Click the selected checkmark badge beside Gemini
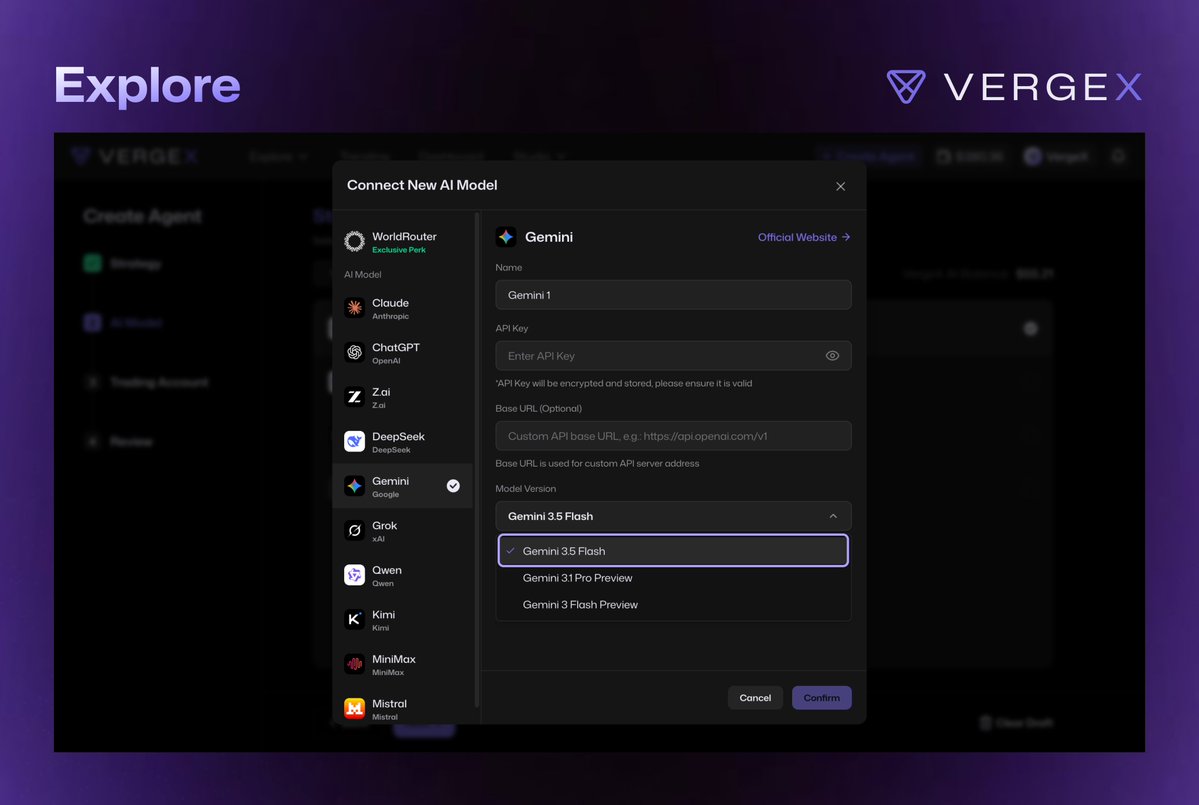The image size is (1199, 805). pos(453,485)
